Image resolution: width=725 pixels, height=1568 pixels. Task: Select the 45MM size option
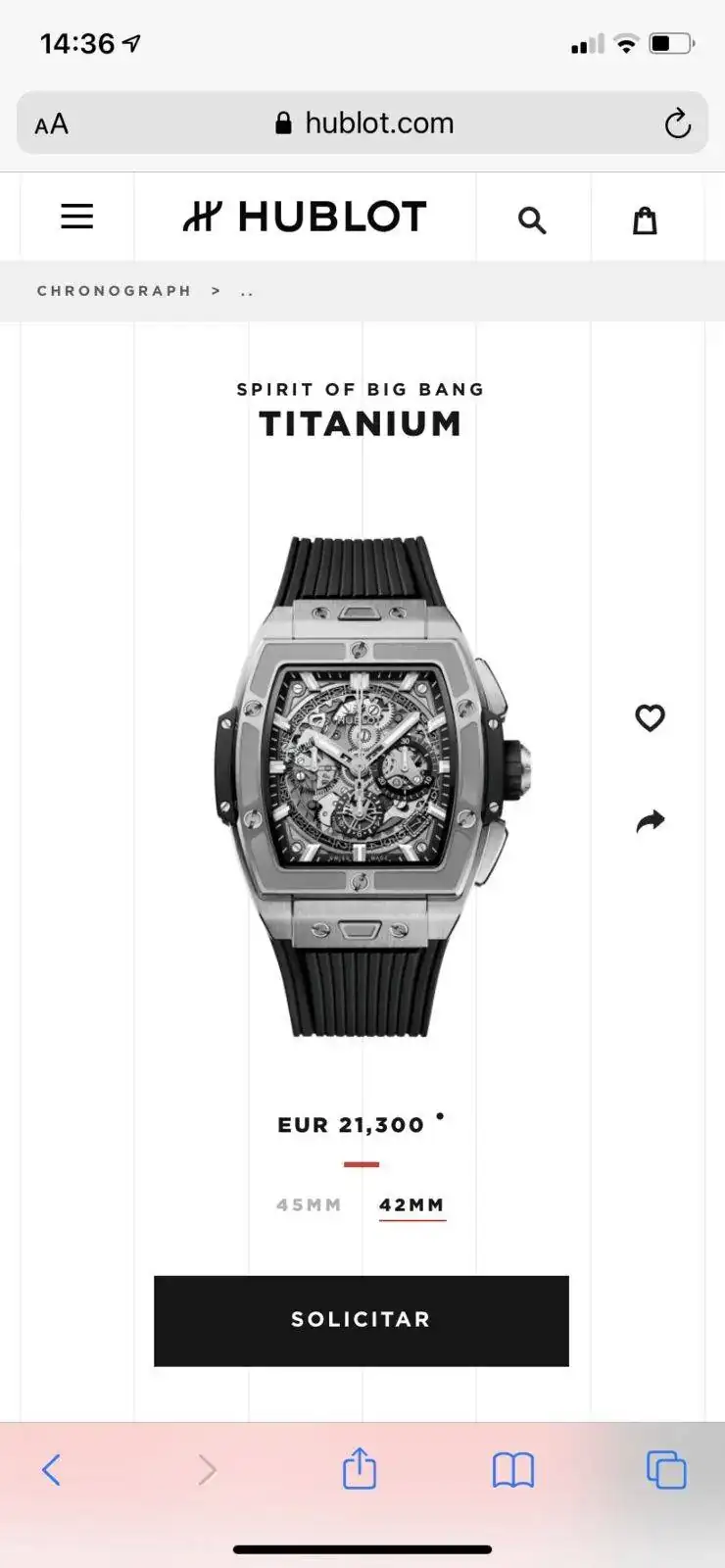(x=309, y=1205)
